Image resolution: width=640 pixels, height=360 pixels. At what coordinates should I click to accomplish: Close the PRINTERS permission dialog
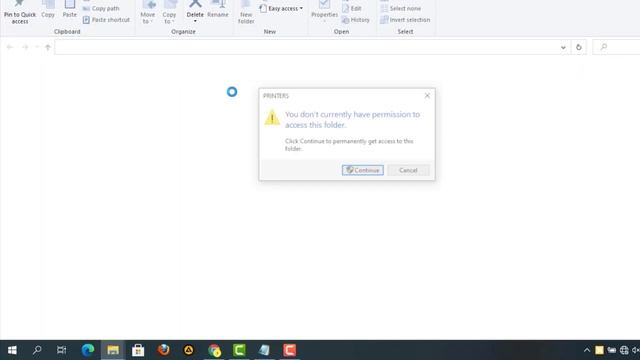click(x=427, y=96)
